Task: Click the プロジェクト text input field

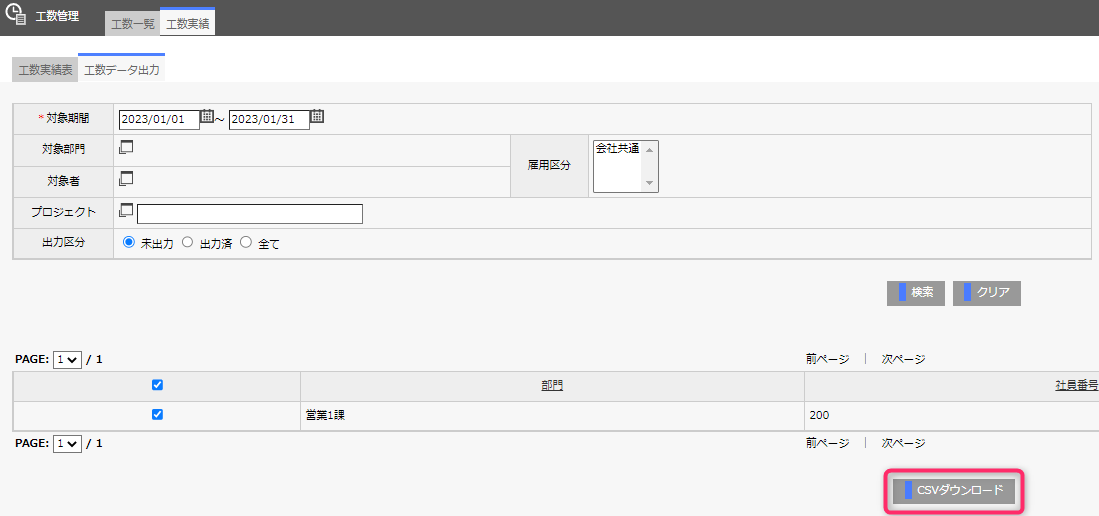Action: point(249,214)
